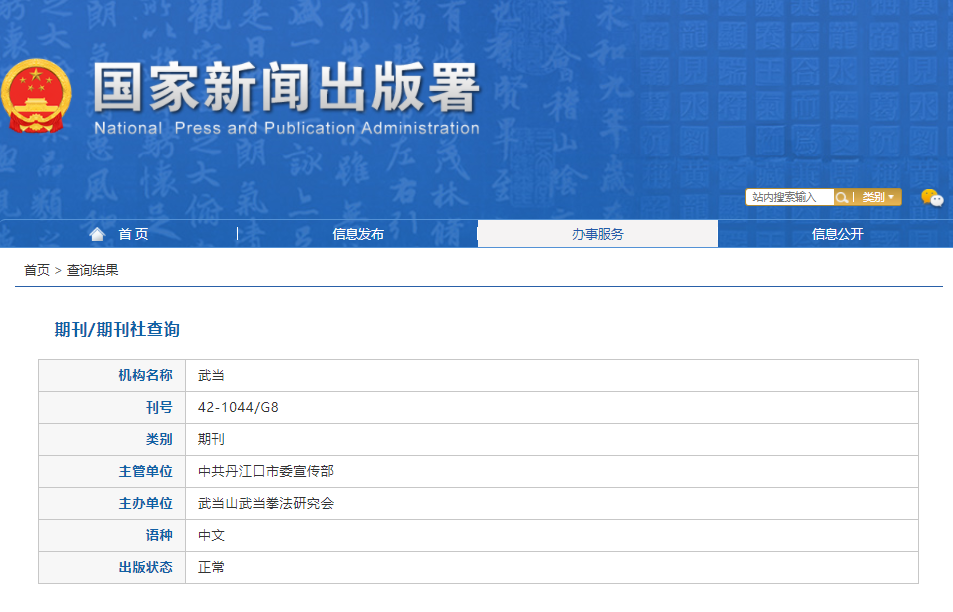The image size is (953, 612).
Task: Click the 期刊/期刊社查询 heading
Action: coord(117,329)
